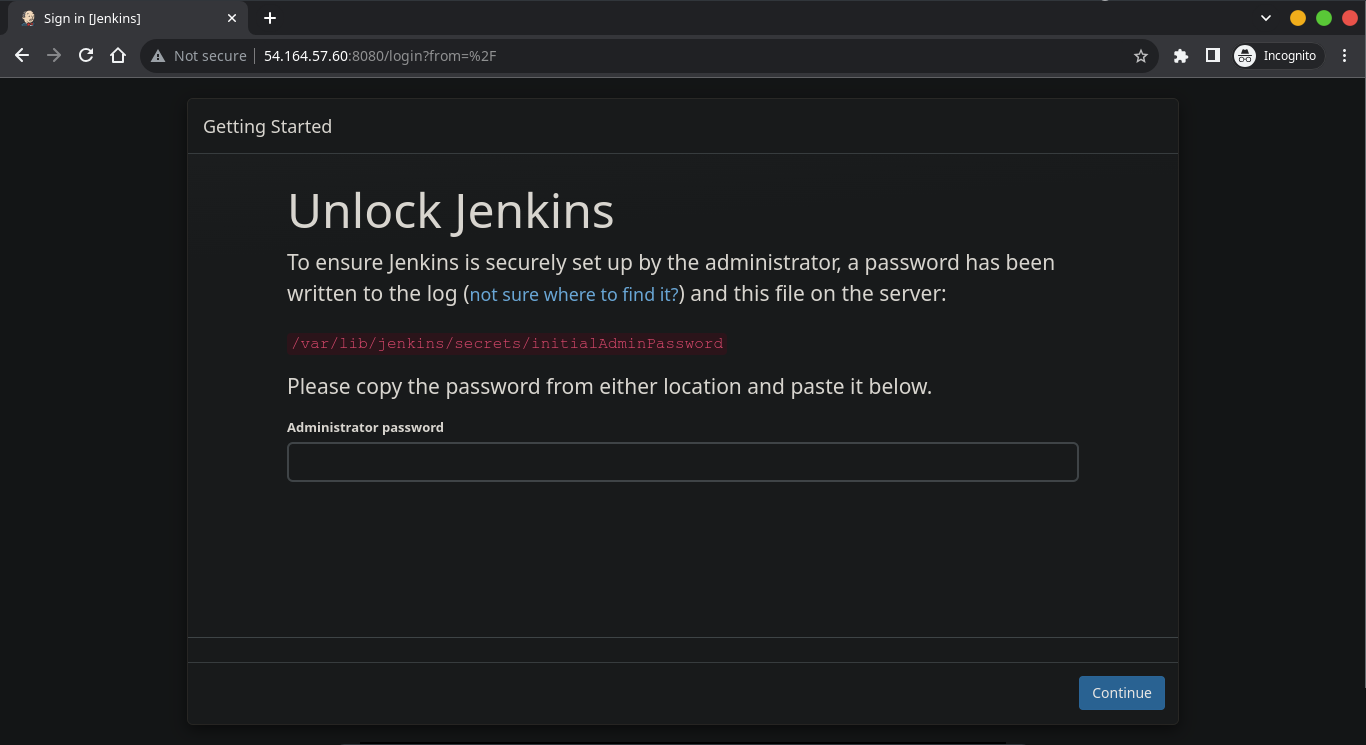Click the browser back arrow
Viewport: 1366px width, 745px height.
(x=22, y=56)
